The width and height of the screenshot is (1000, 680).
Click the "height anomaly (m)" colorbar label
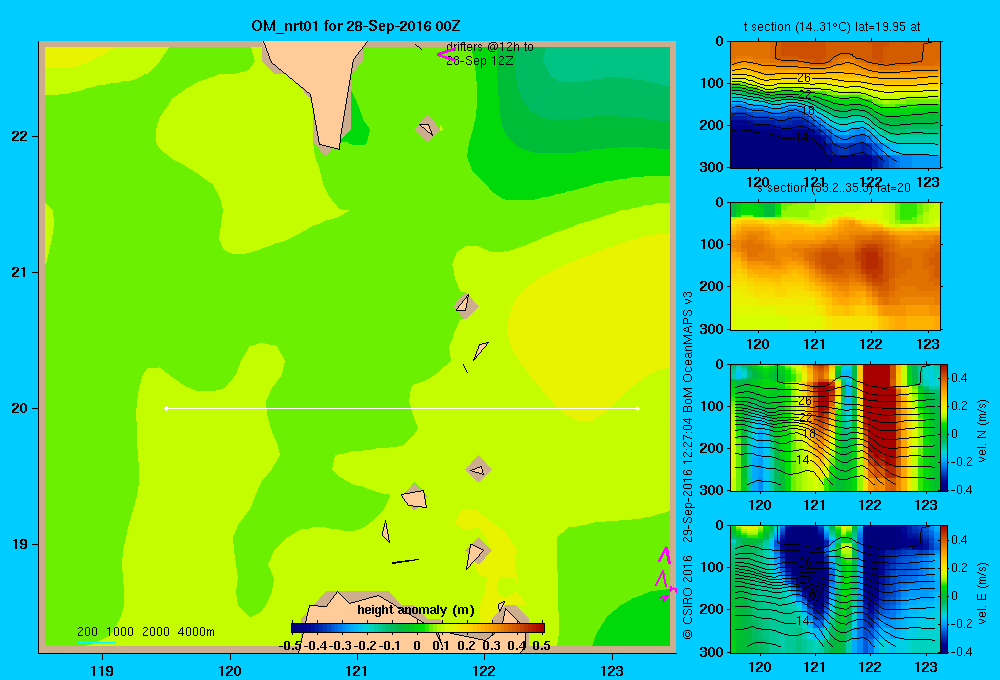pos(416,610)
